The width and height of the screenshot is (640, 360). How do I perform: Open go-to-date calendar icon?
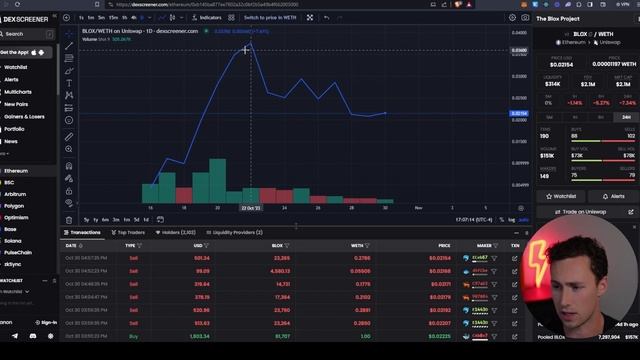tap(160, 220)
